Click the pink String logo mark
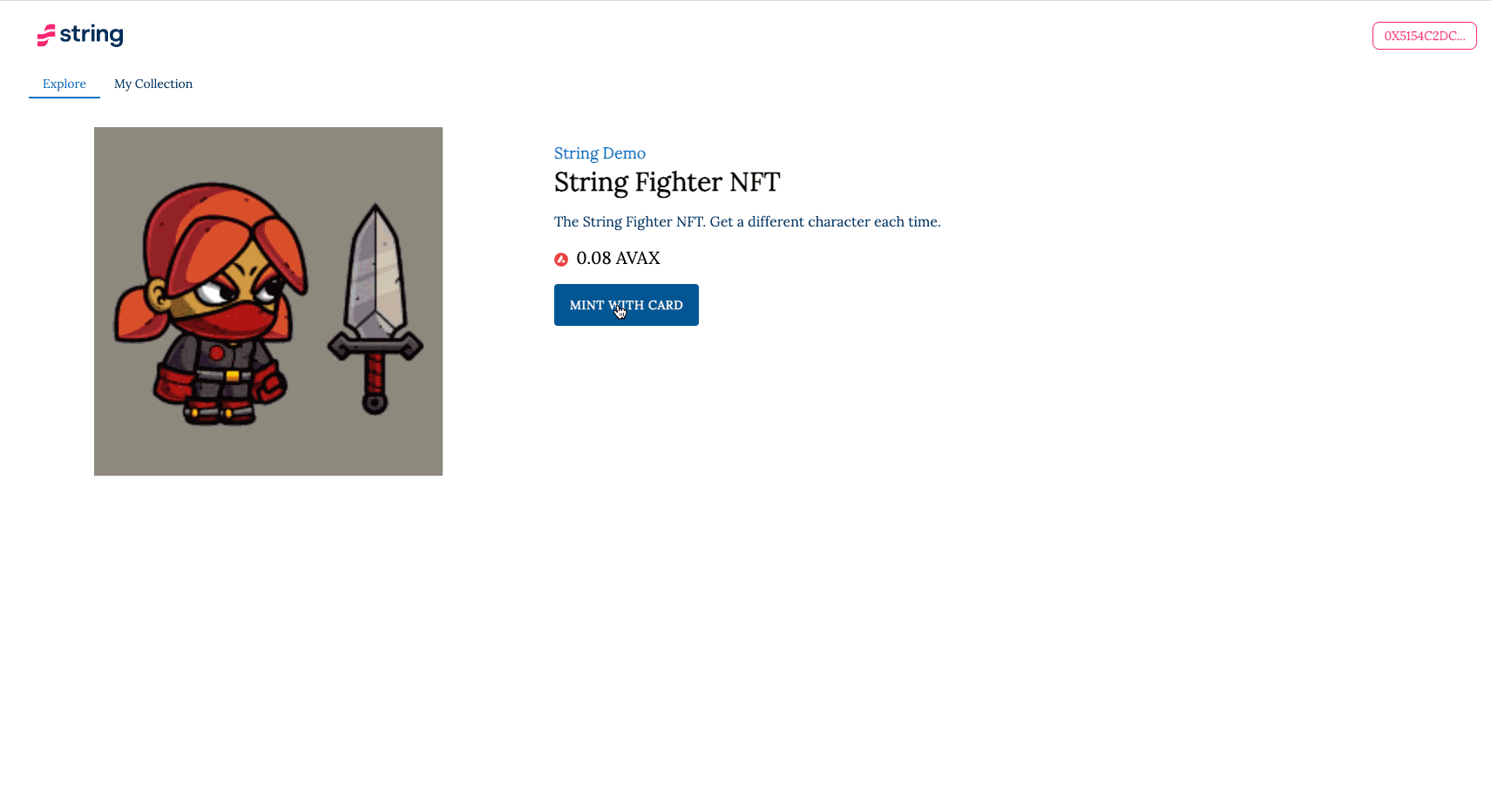The width and height of the screenshot is (1491, 812). [46, 35]
